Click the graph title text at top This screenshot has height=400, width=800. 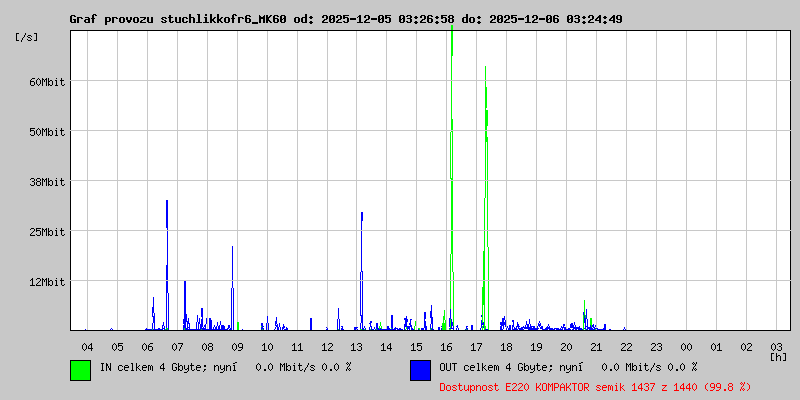click(x=345, y=19)
